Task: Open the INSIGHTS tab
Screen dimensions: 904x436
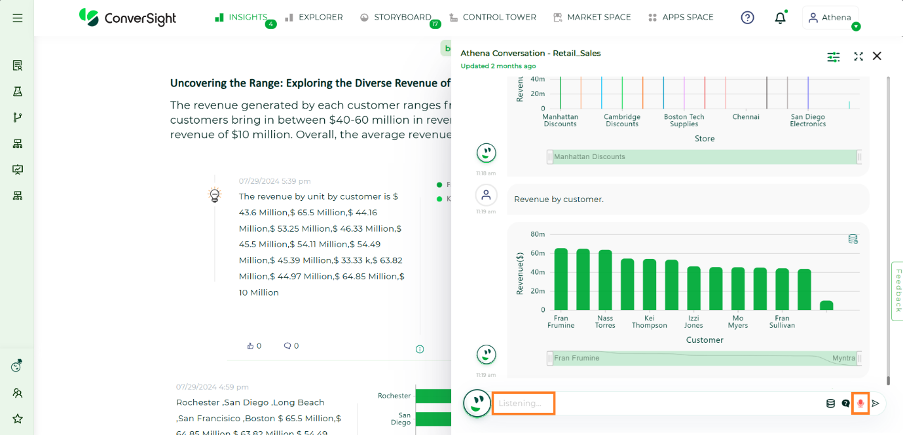Action: [240, 17]
